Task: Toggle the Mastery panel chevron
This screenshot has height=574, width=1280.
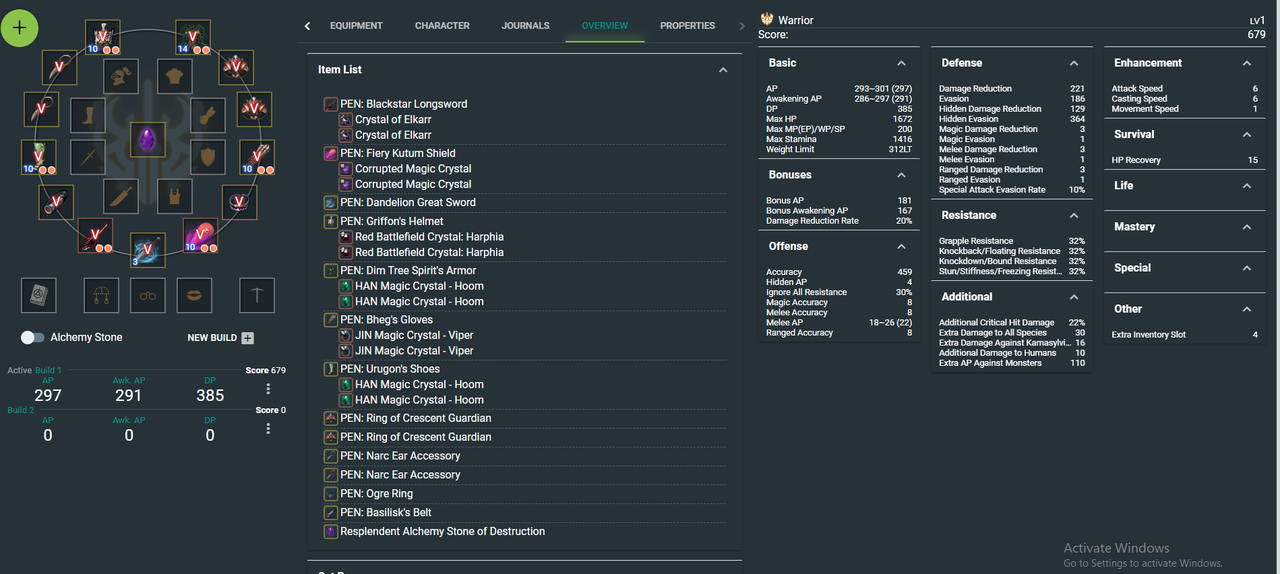Action: click(1247, 227)
